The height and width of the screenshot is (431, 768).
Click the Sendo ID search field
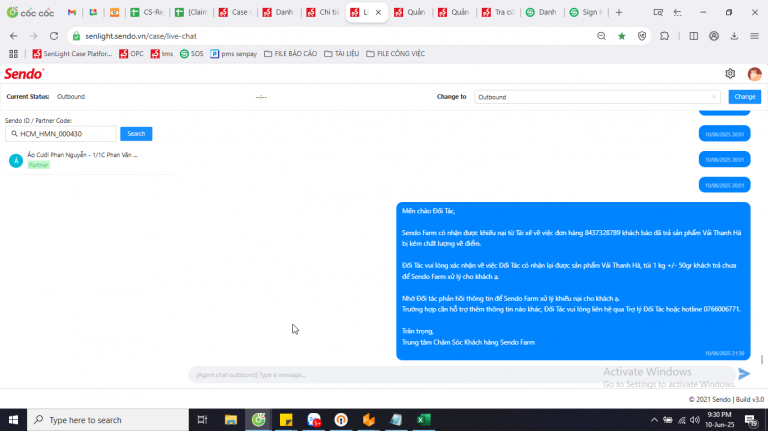tap(61, 134)
